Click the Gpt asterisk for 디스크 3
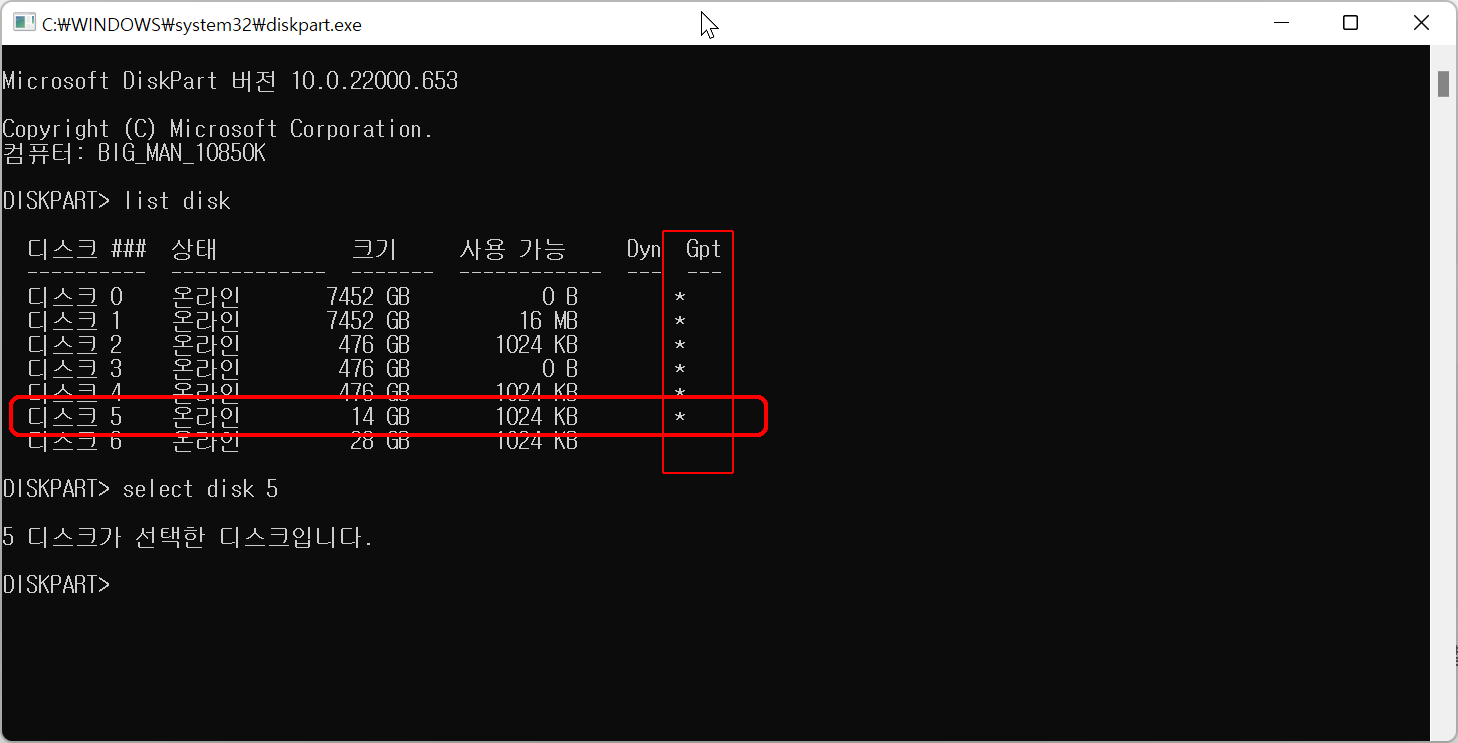 pos(680,370)
